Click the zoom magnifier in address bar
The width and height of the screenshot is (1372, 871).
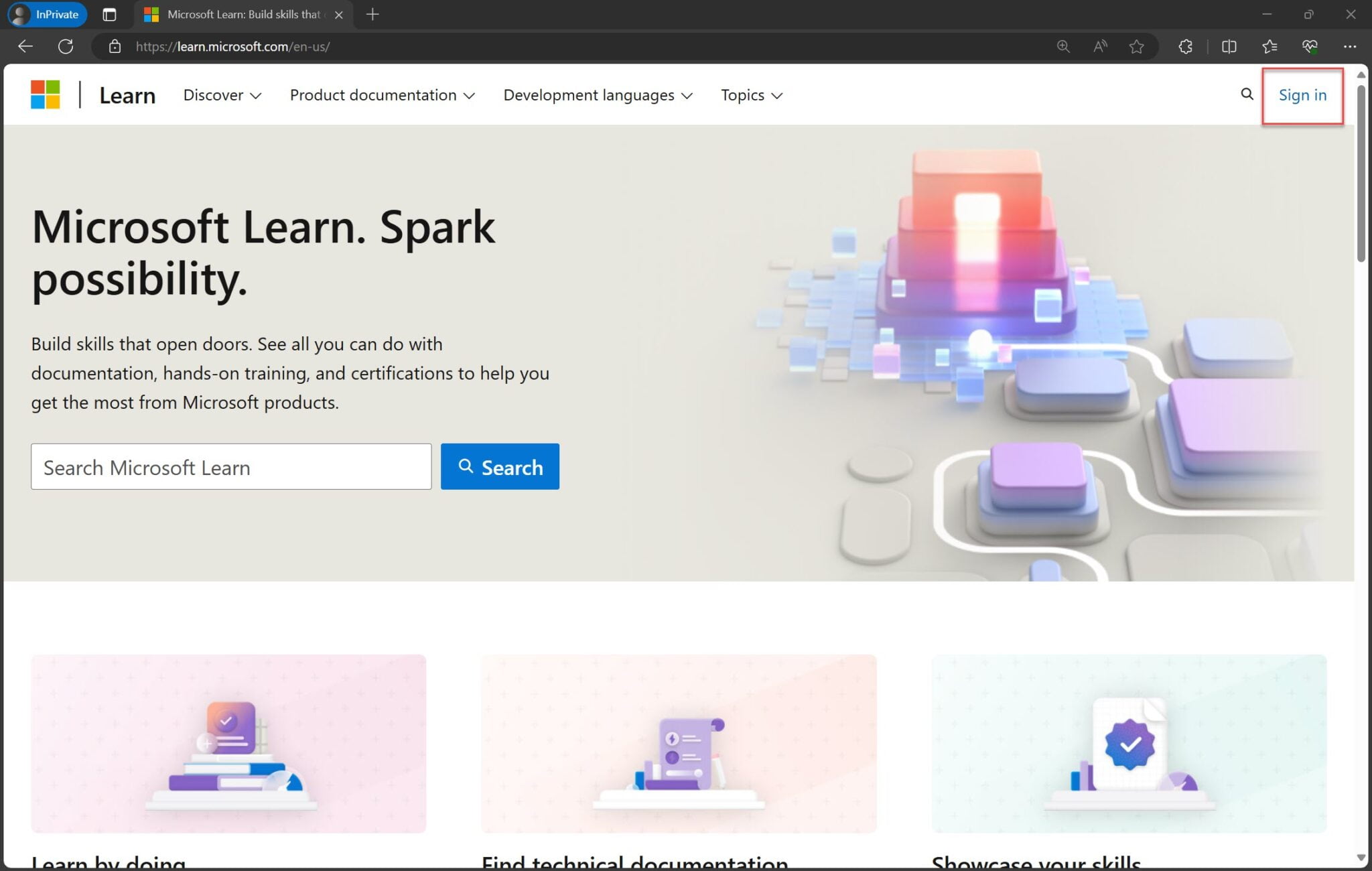pos(1062,46)
